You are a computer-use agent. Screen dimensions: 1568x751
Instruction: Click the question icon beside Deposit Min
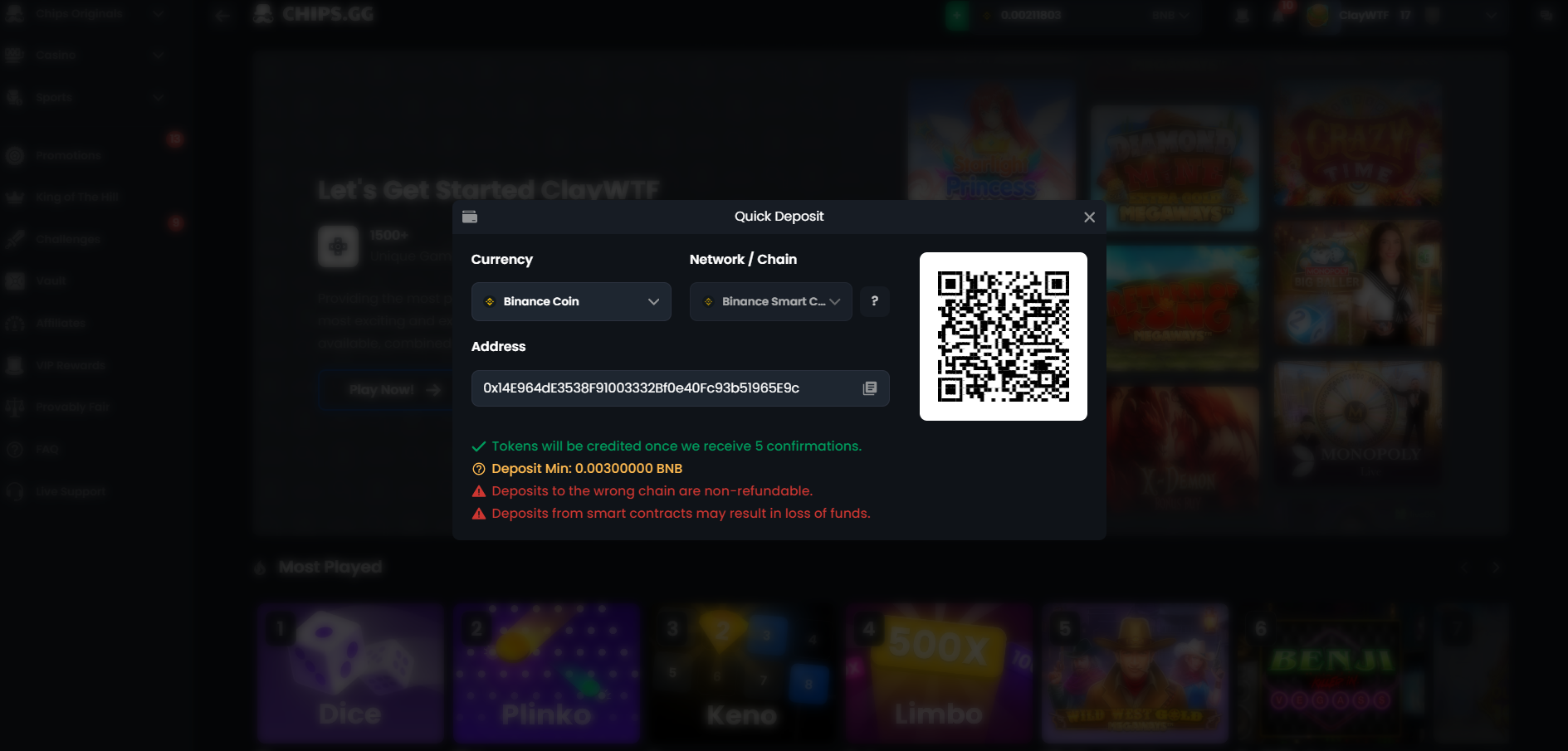[479, 469]
